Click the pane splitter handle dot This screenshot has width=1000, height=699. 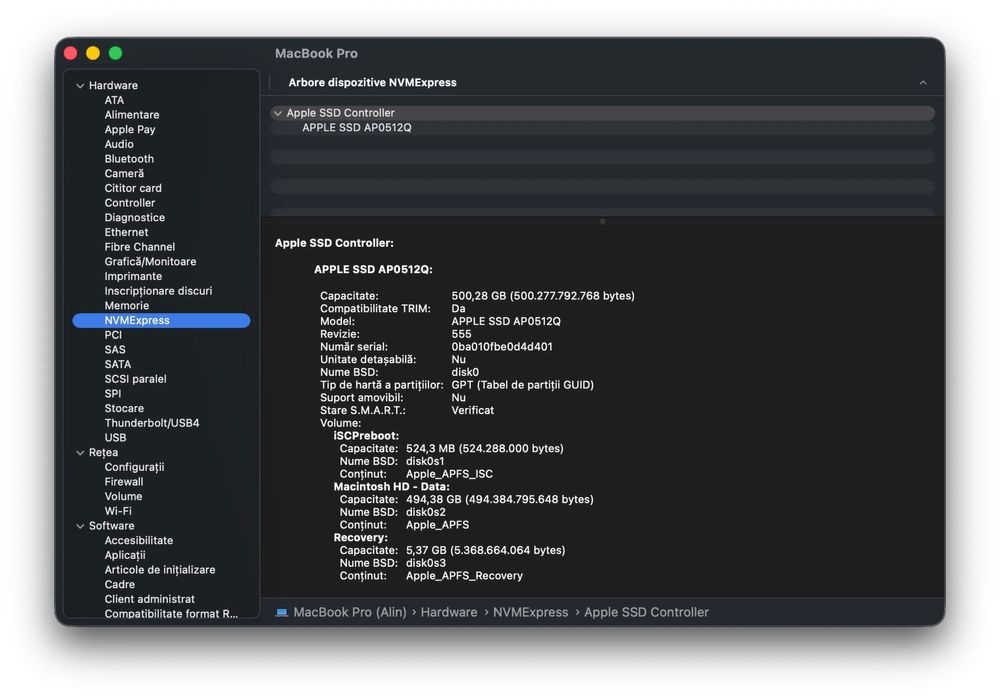pyautogui.click(x=603, y=221)
